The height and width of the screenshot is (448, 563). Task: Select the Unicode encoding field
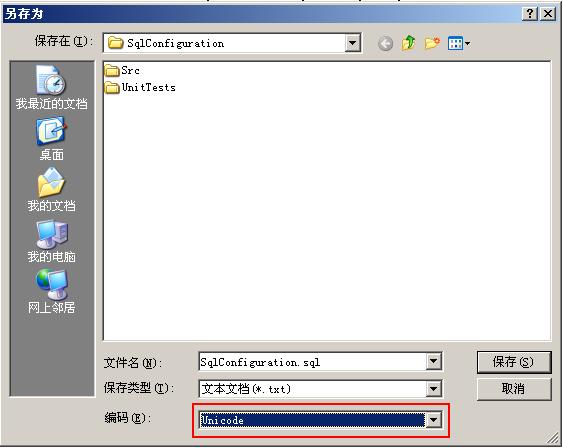(x=312, y=420)
